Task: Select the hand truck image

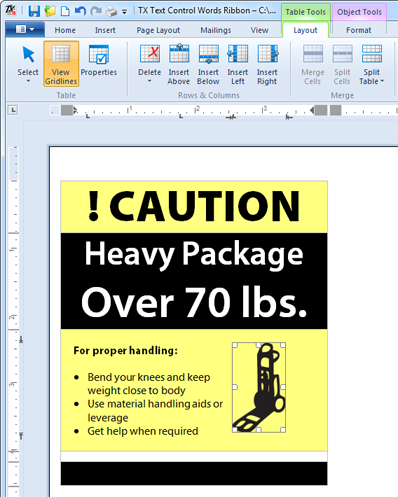Action: (x=259, y=387)
